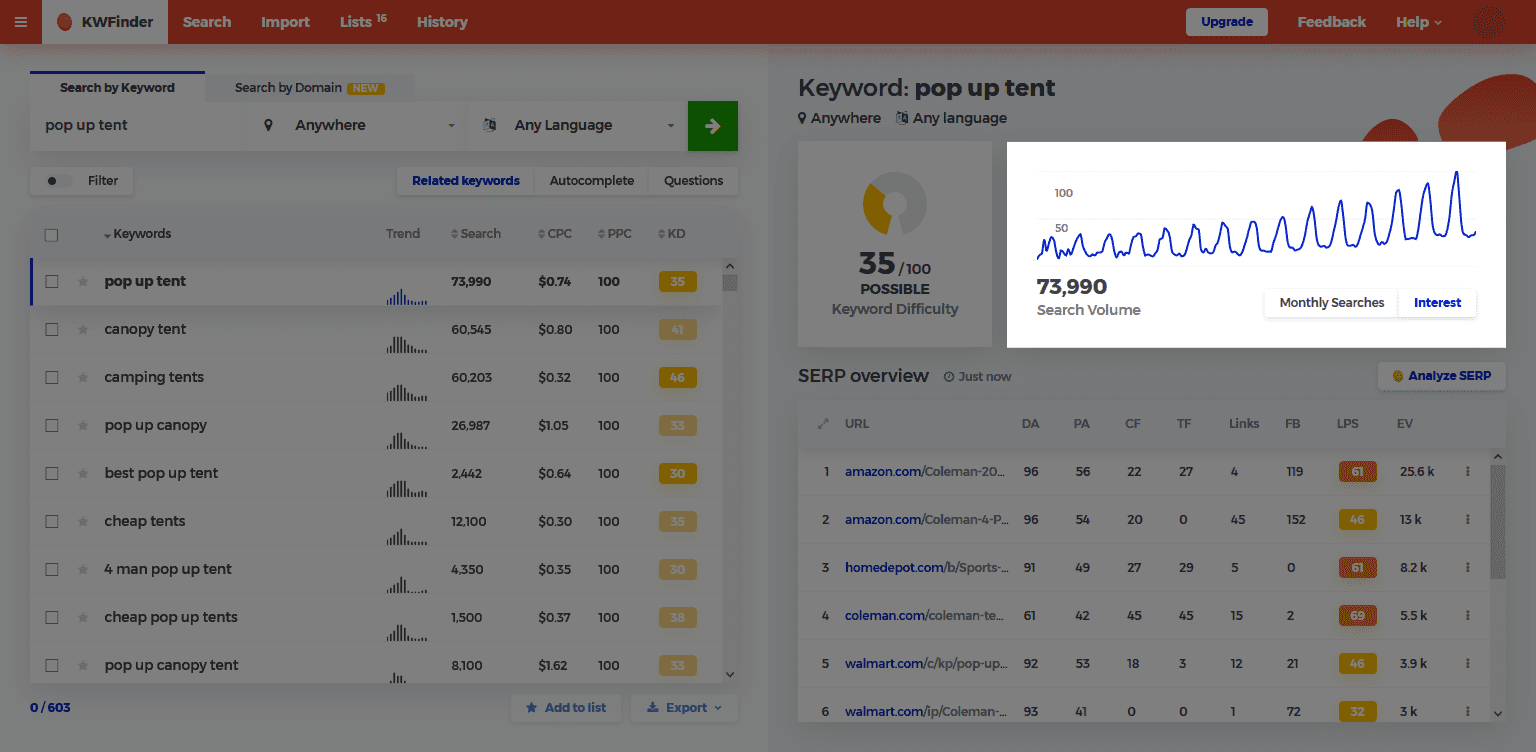Select the Autocomplete tab
This screenshot has width=1536, height=752.
click(x=591, y=181)
